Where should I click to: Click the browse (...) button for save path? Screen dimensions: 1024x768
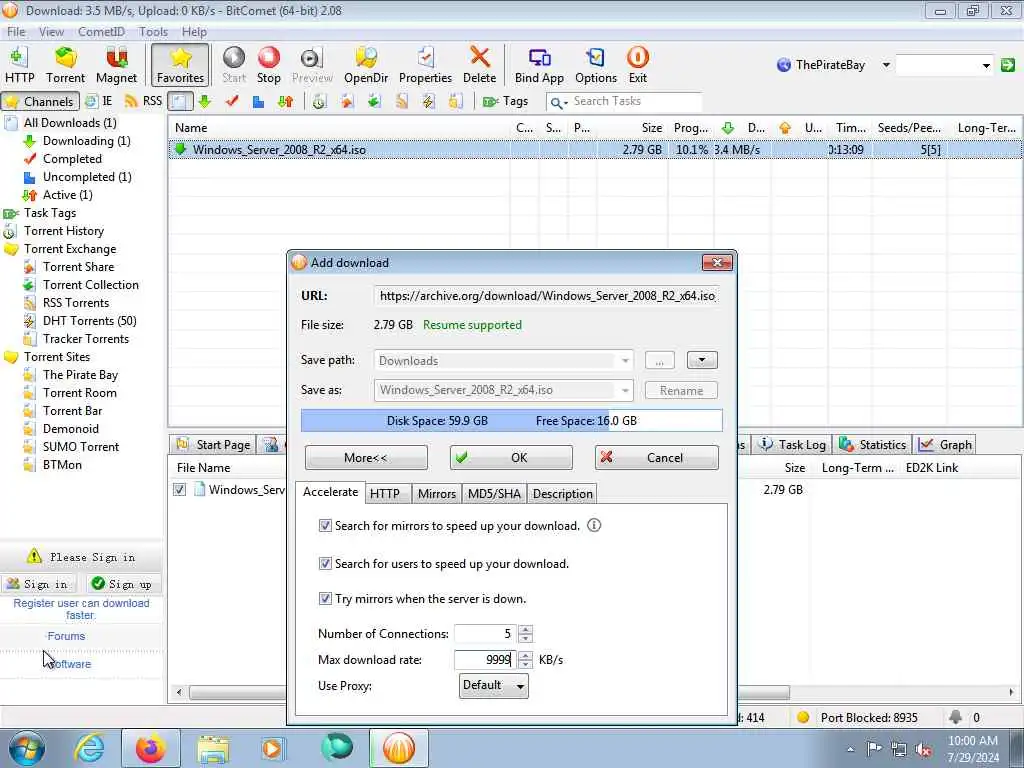[x=660, y=360]
